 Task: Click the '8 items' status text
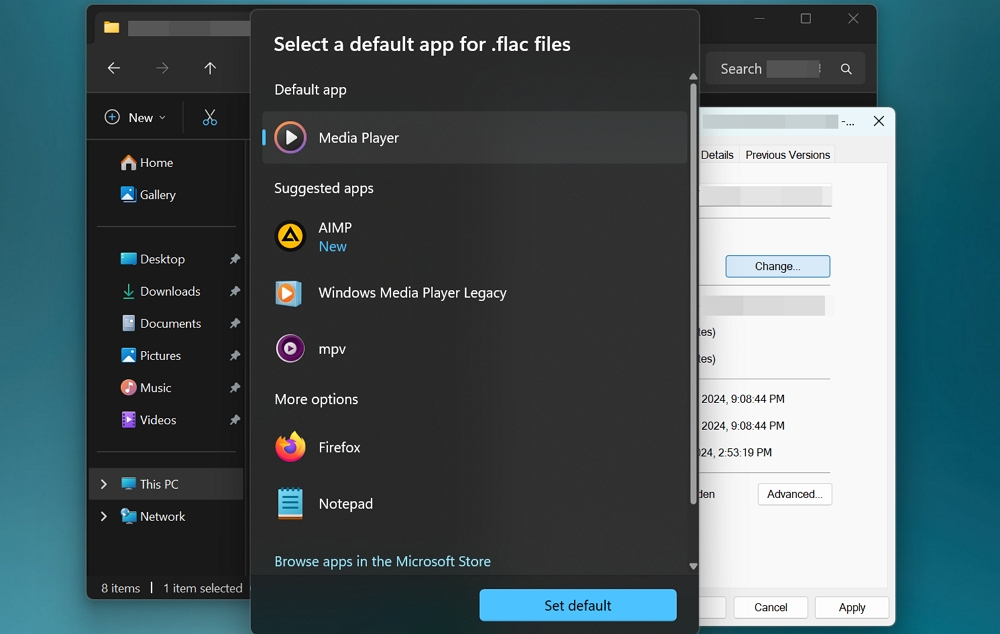click(x=121, y=588)
